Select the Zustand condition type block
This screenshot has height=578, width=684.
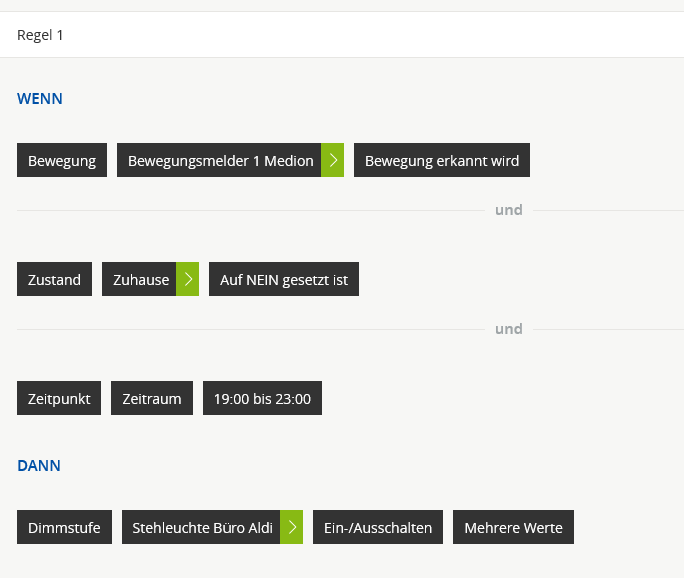pos(54,279)
